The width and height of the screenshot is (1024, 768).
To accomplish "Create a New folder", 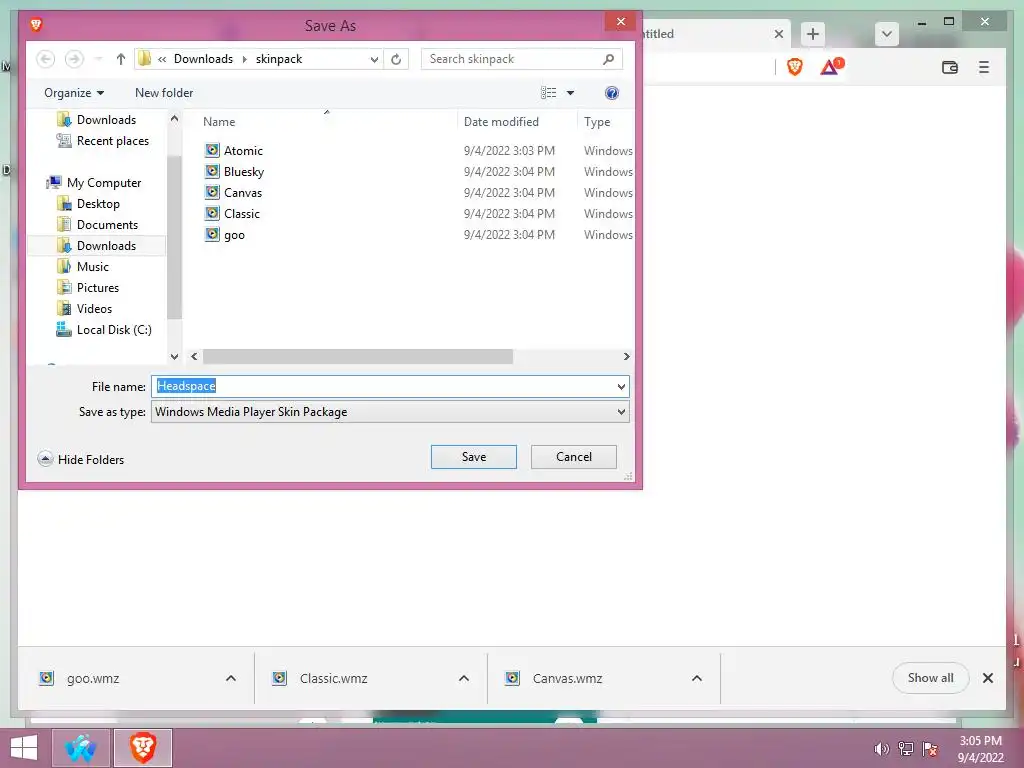I will (164, 93).
